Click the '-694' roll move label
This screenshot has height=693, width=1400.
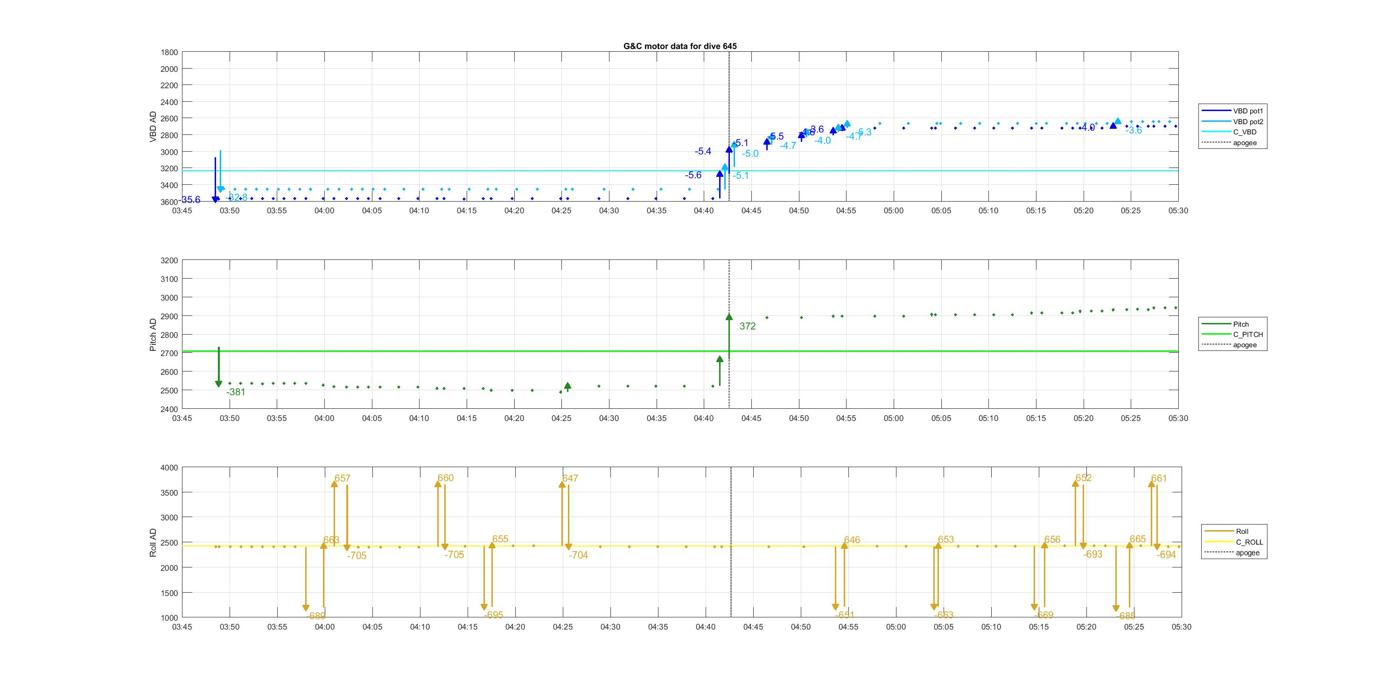(1166, 554)
